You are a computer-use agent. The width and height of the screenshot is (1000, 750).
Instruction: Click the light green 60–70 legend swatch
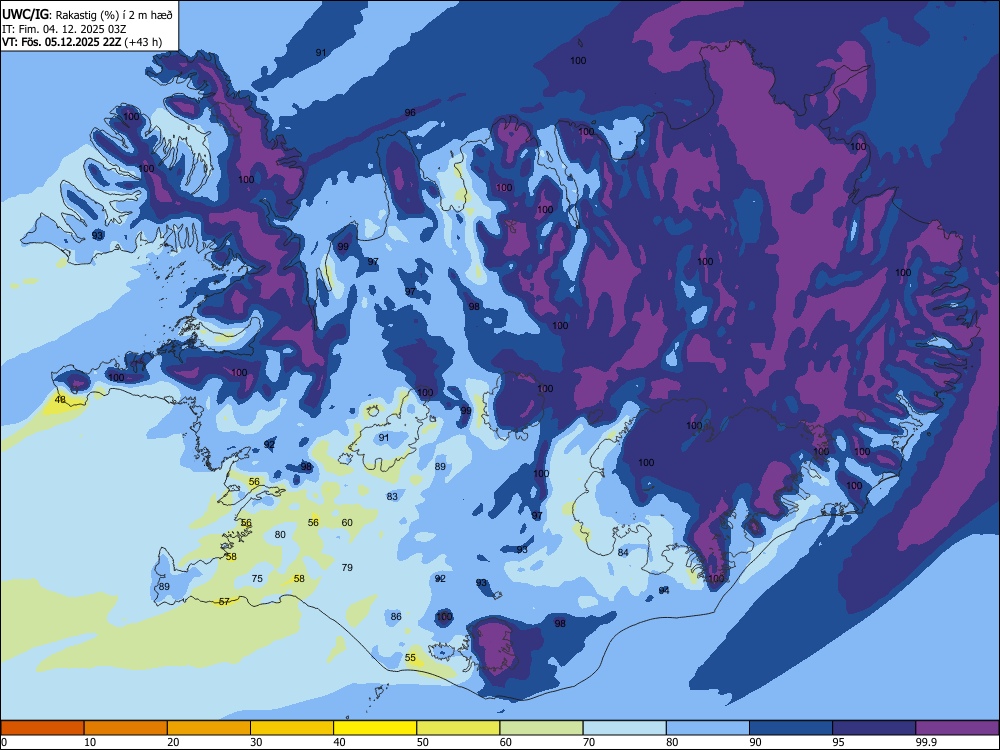[541, 728]
